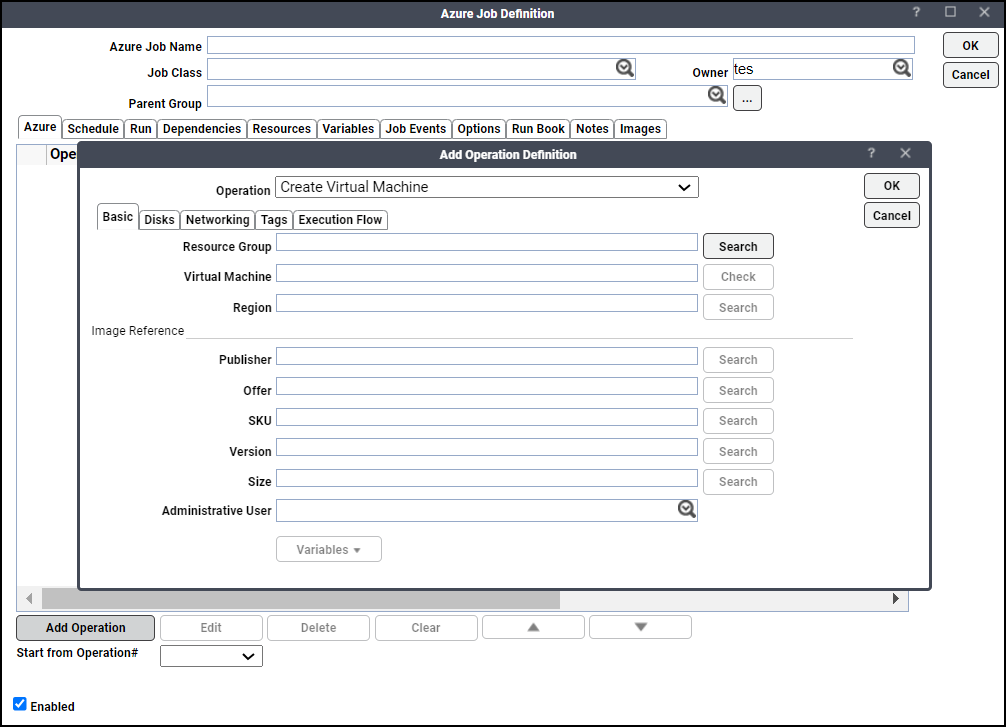Viewport: 1006px width, 727px height.
Task: Open help in Azure Job Definition title bar
Action: [x=916, y=12]
